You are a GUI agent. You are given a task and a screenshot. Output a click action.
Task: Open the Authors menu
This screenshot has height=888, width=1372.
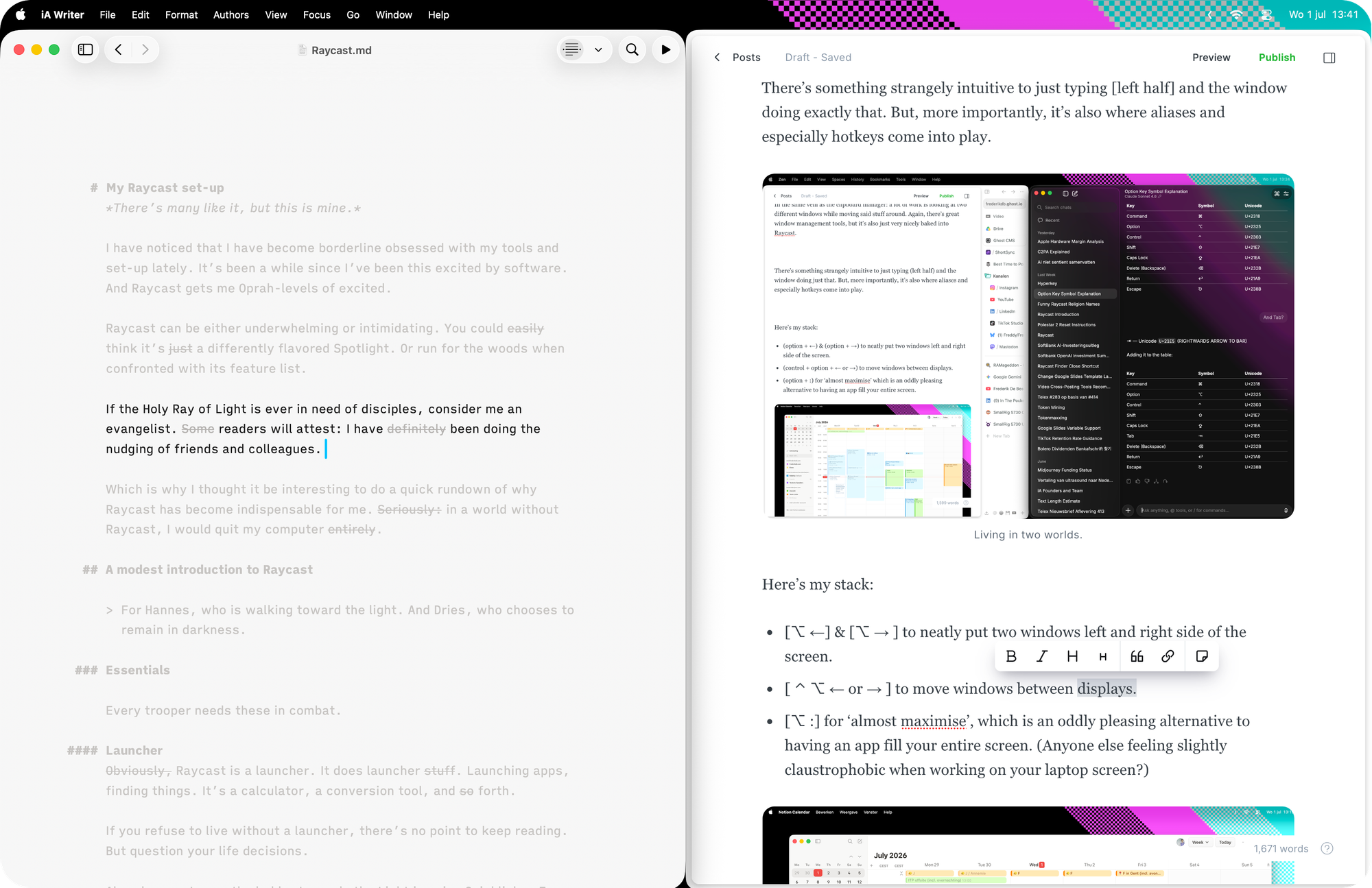point(230,14)
